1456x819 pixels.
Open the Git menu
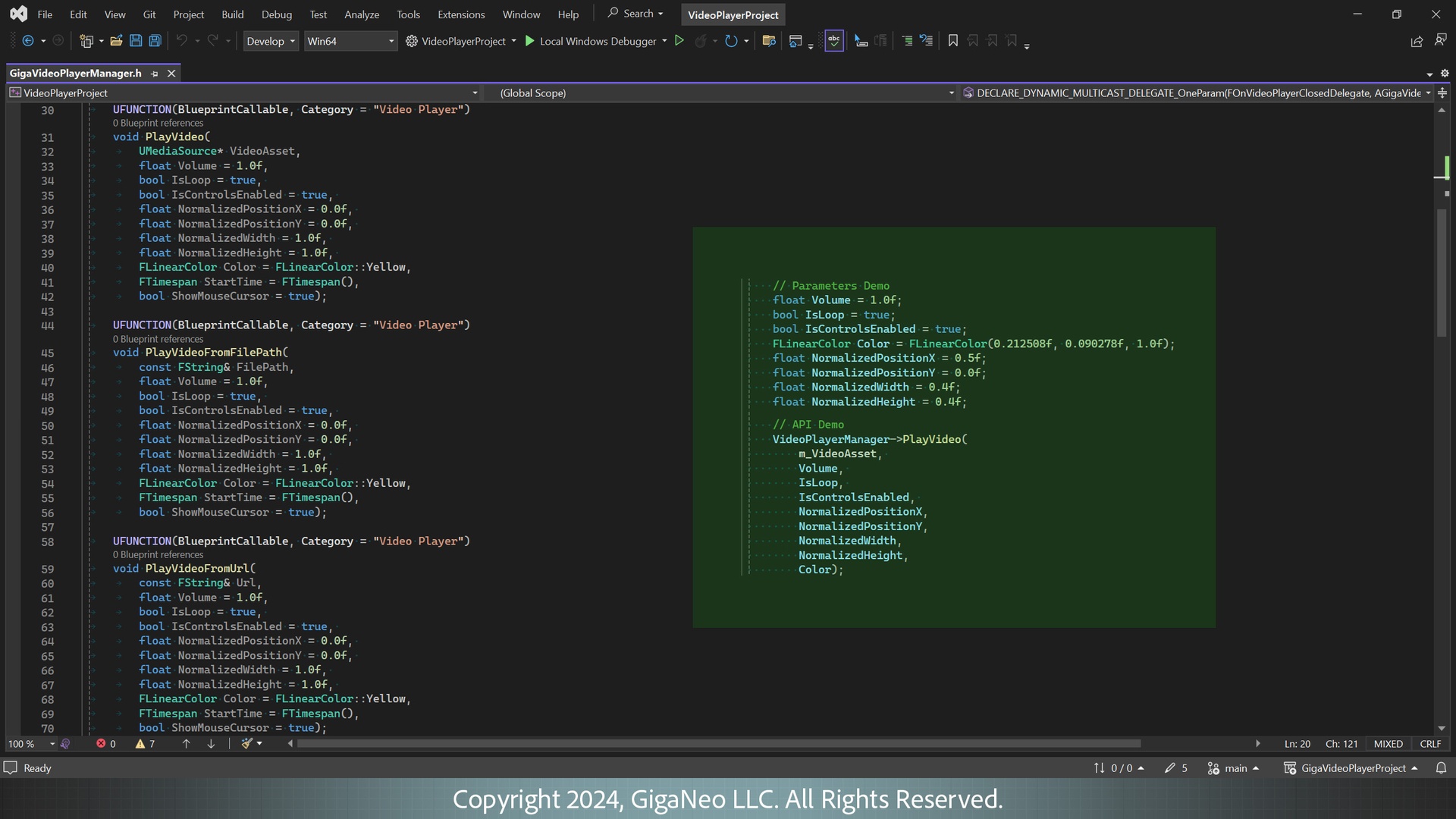(x=149, y=14)
